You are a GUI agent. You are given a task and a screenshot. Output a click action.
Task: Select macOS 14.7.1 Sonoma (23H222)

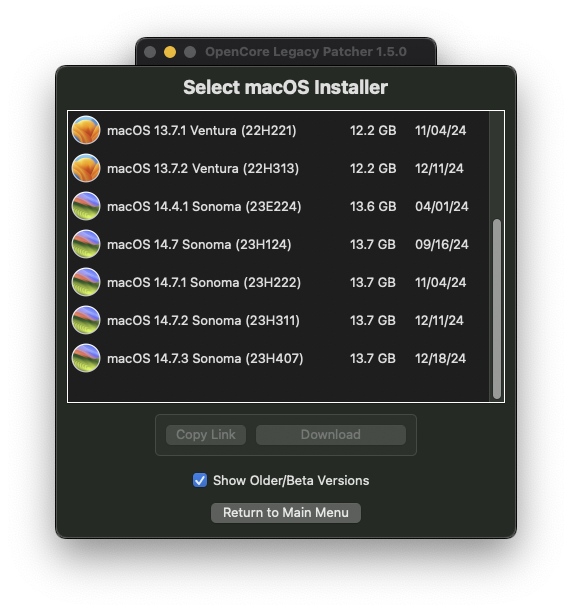[x=279, y=282]
